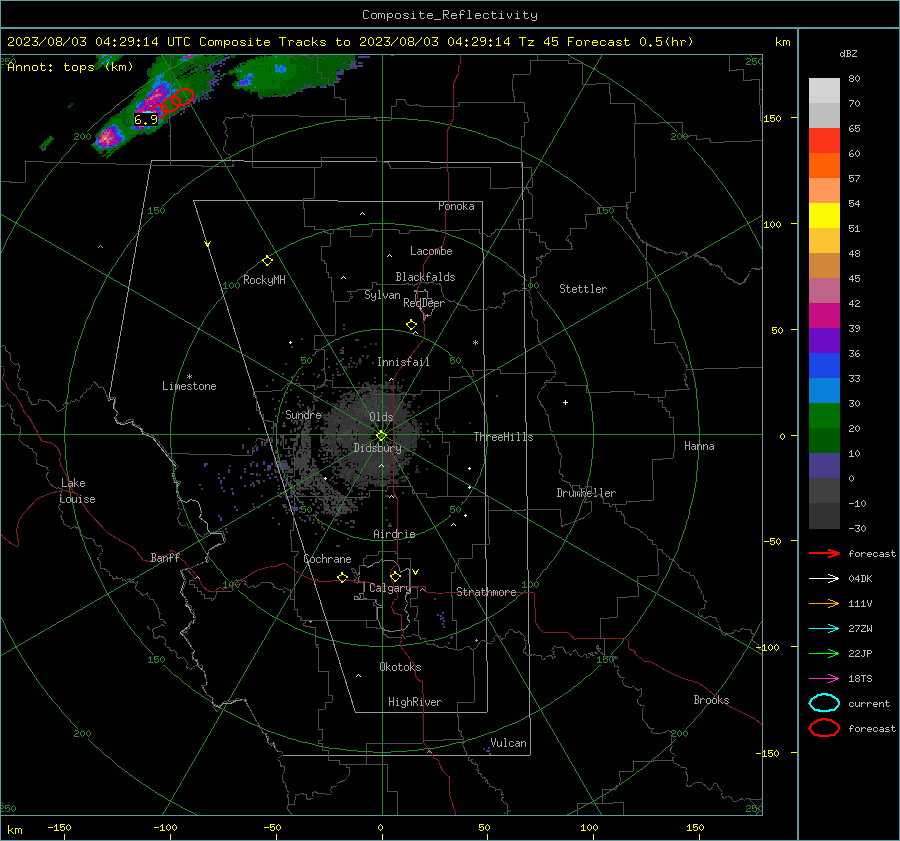Click the Okotoks city label
Screen dimensions: 900x841
400,667
